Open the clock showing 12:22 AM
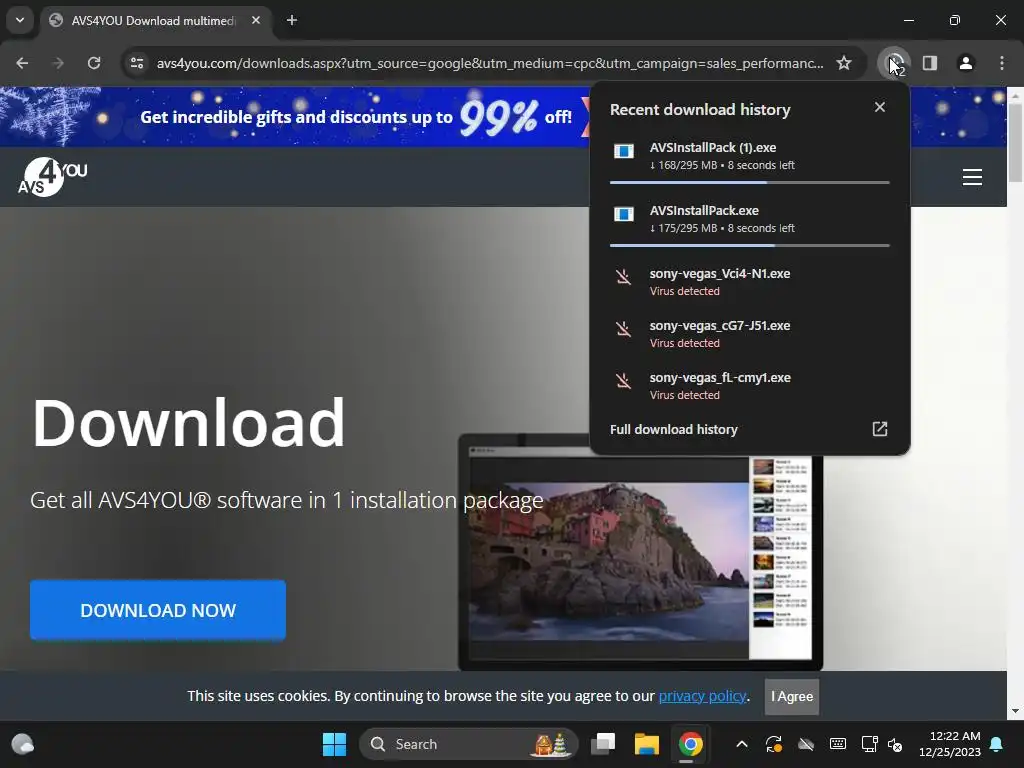 coord(950,744)
